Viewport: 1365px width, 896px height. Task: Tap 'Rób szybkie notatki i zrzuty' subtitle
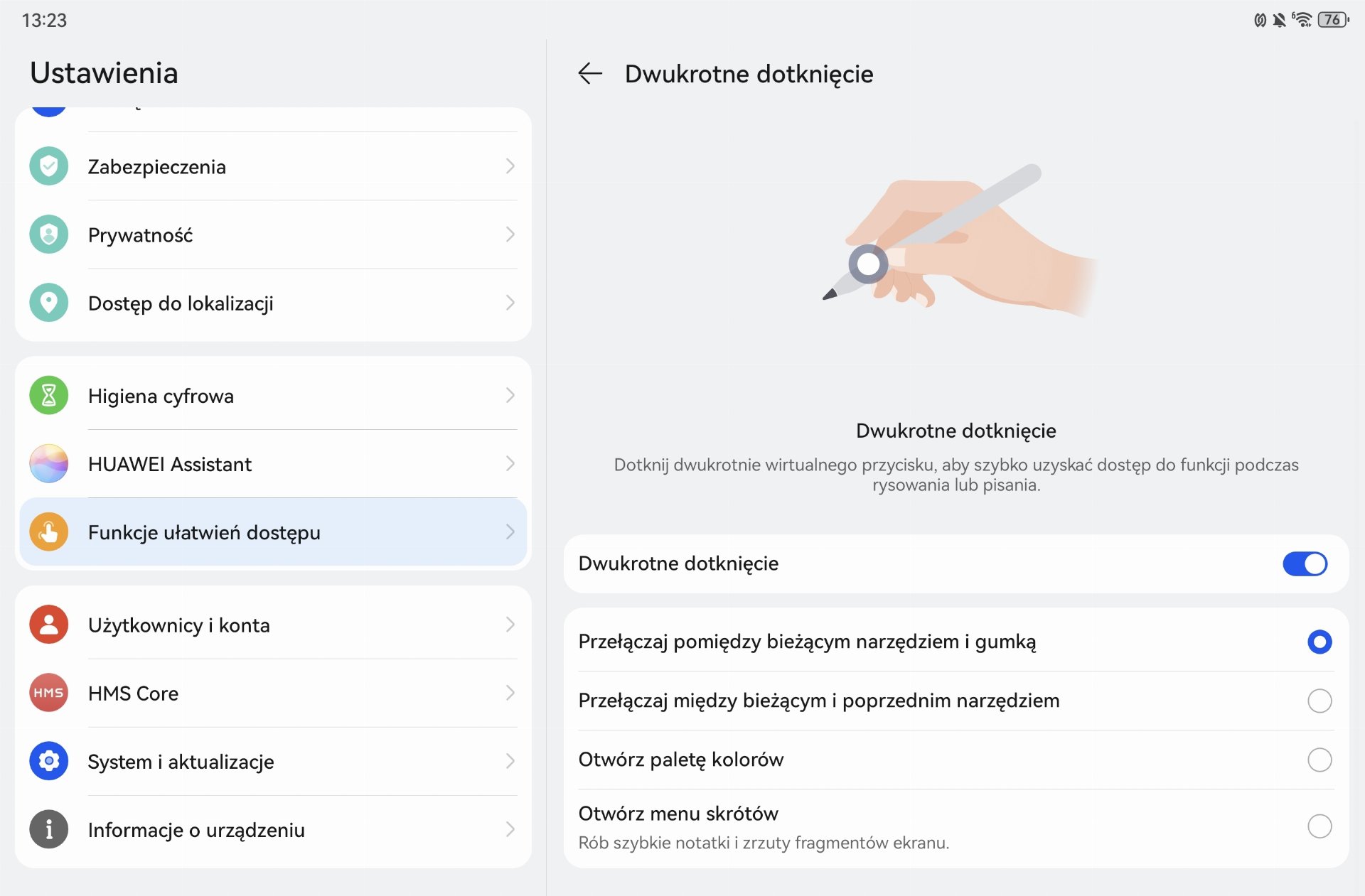click(x=764, y=843)
